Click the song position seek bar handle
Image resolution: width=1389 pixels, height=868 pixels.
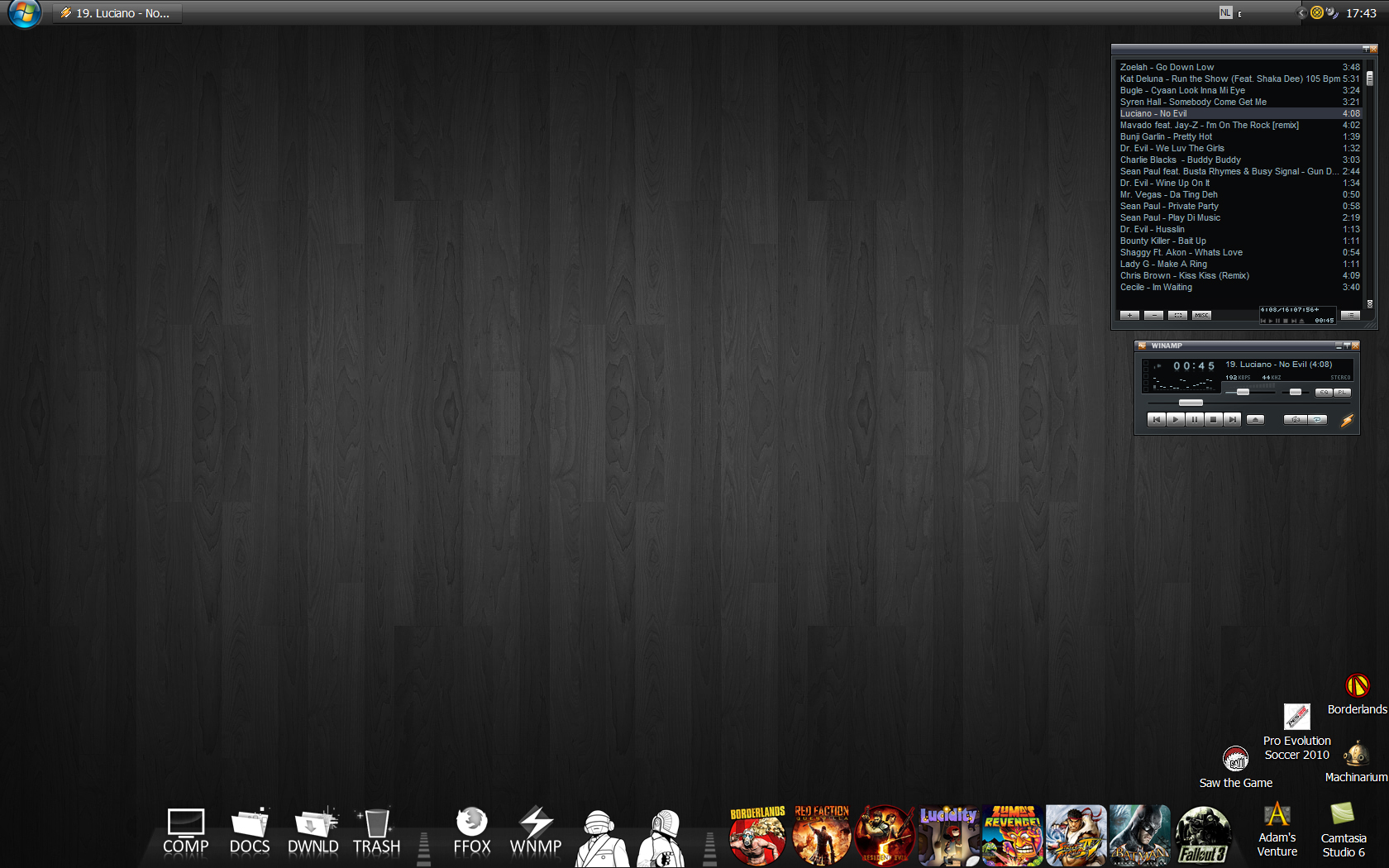pyautogui.click(x=1191, y=403)
